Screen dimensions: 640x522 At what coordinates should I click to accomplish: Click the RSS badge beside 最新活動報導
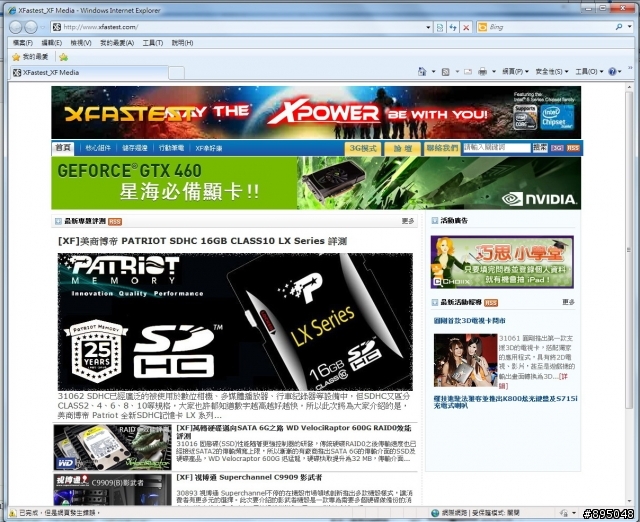tap(491, 303)
